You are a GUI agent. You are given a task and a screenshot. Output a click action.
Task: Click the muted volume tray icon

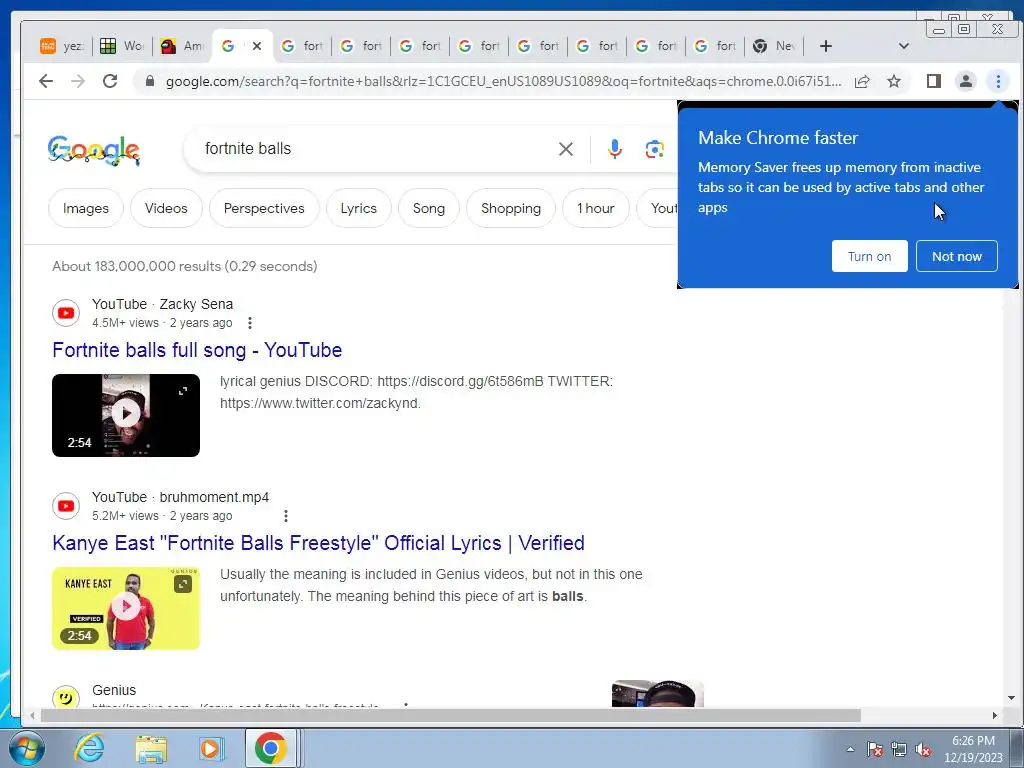[x=923, y=749]
